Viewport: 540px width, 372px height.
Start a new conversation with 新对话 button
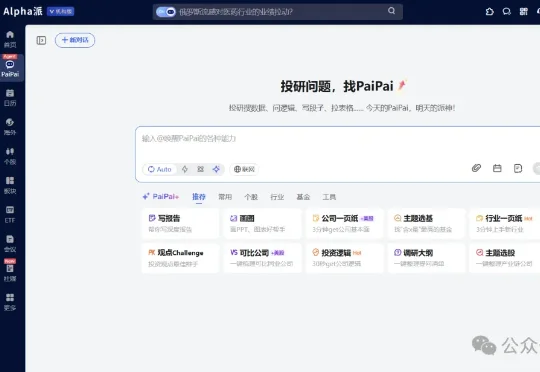[75, 40]
